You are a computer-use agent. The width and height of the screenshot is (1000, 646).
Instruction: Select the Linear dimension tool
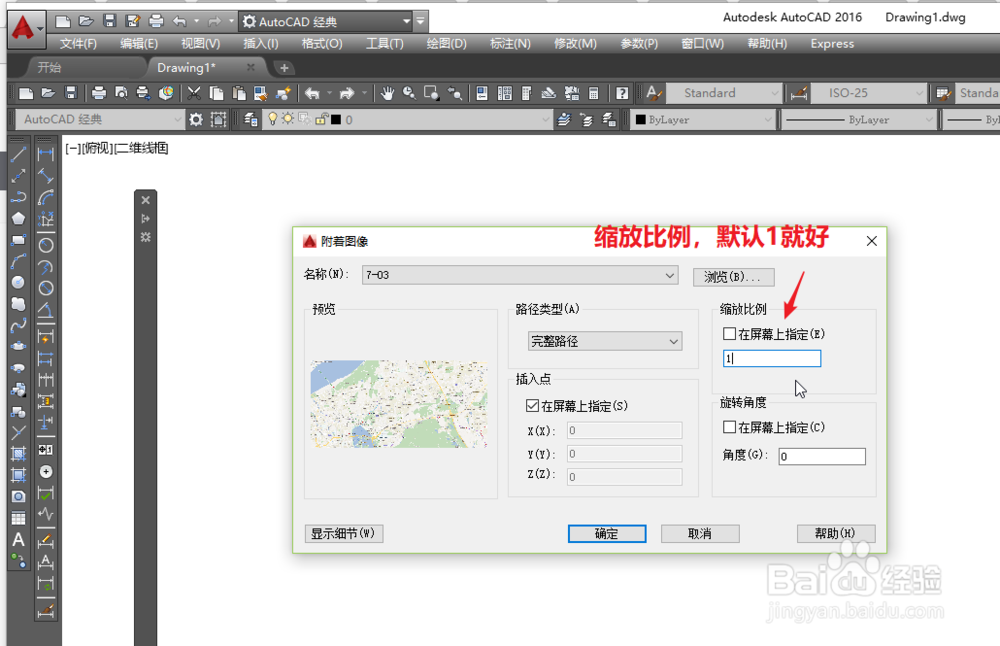[45, 153]
